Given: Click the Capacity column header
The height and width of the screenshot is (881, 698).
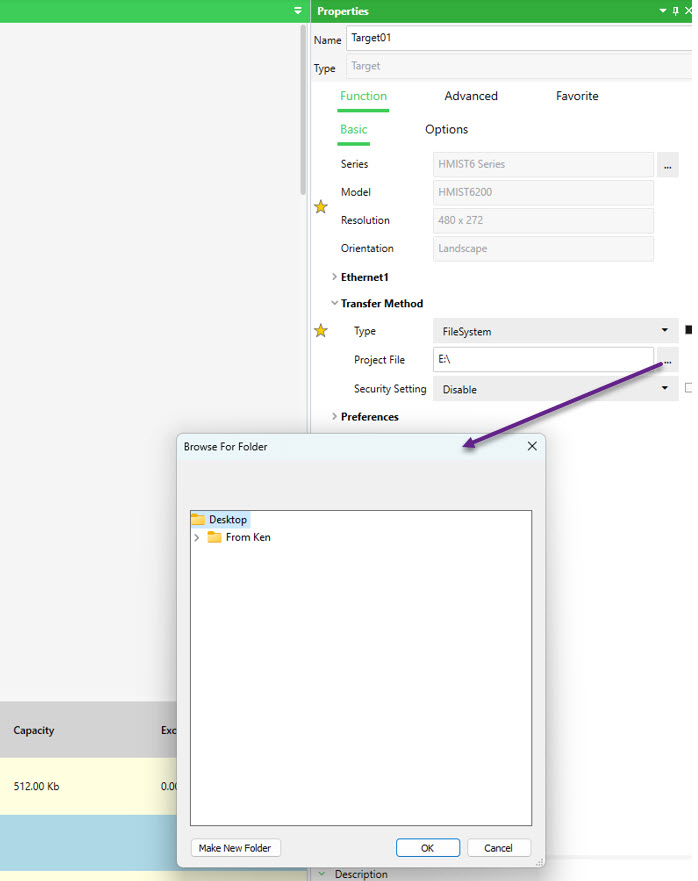Looking at the screenshot, I should 34,730.
